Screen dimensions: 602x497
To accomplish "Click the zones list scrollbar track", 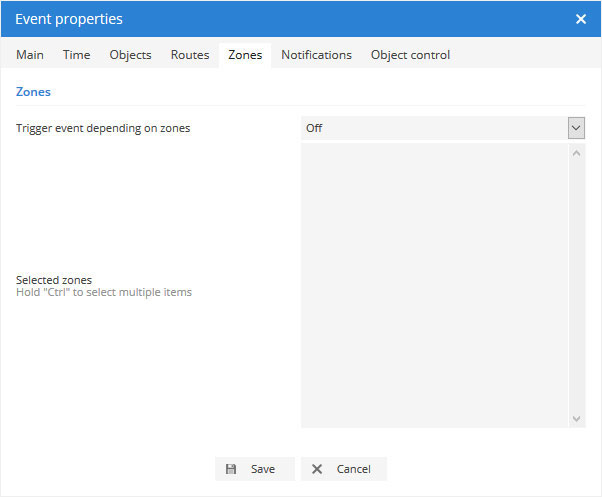I will [x=577, y=285].
